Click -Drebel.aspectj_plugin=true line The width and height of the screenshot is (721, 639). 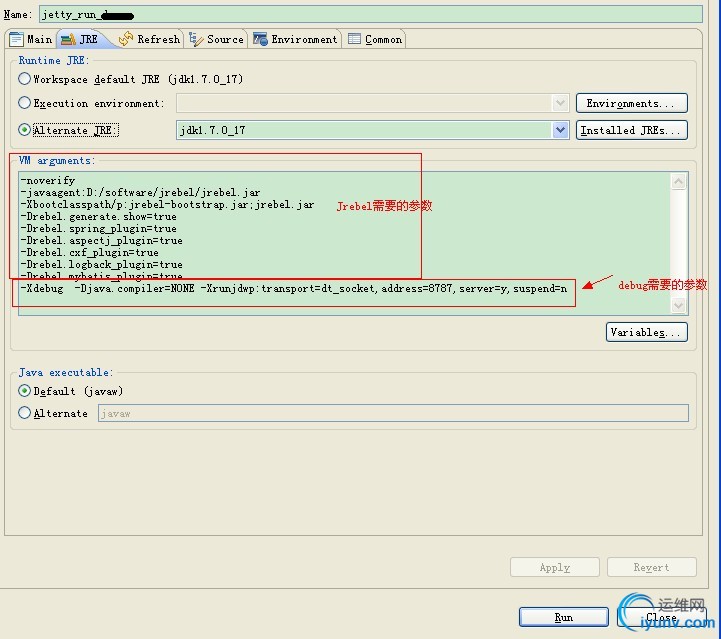tap(102, 240)
